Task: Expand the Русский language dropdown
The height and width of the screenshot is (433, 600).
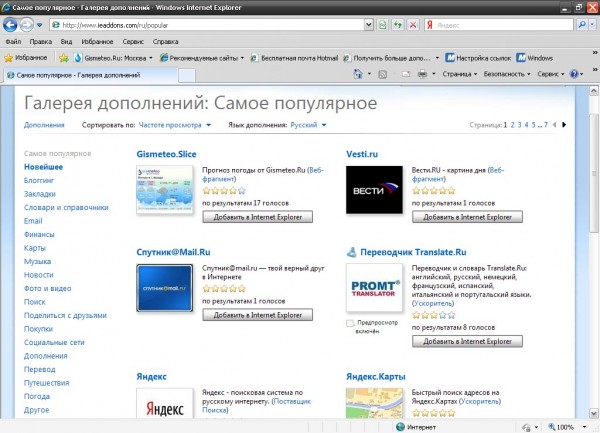Action: [x=308, y=125]
